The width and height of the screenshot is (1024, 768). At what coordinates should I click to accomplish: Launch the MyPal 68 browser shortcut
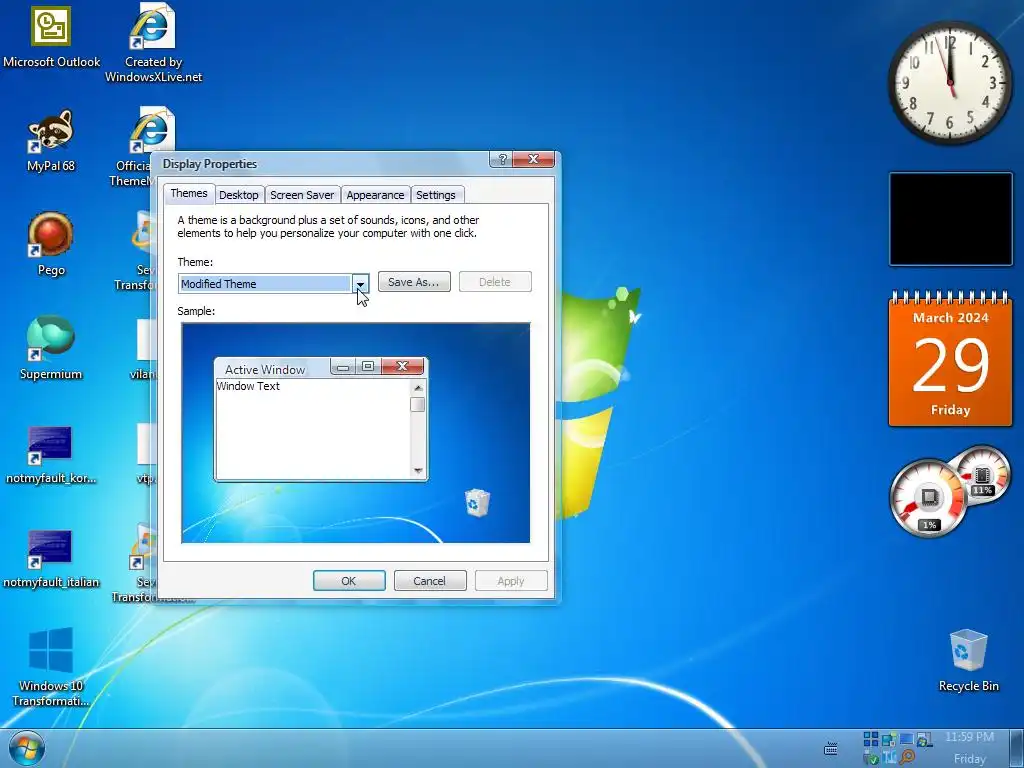51,140
